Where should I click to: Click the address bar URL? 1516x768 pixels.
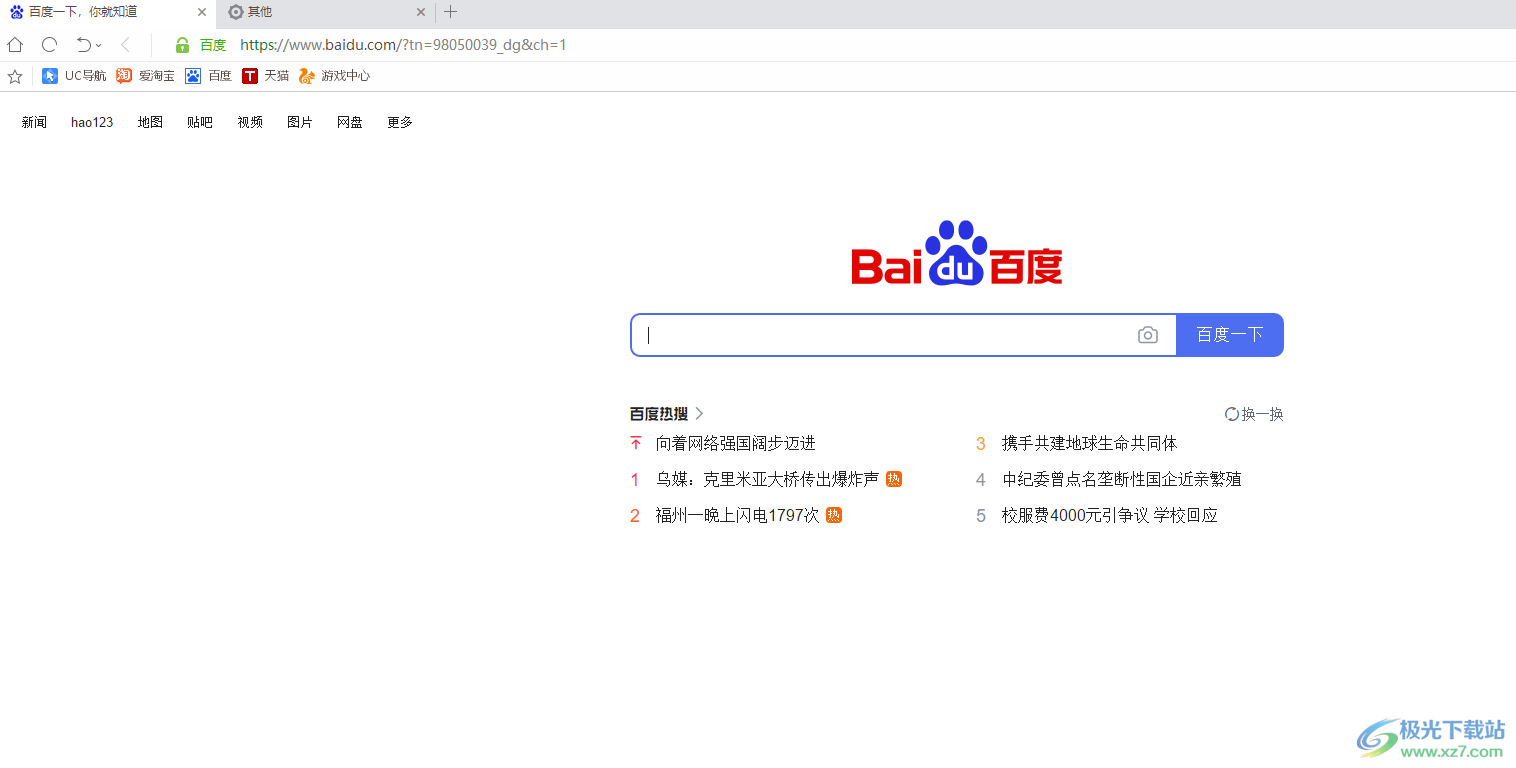pos(403,45)
